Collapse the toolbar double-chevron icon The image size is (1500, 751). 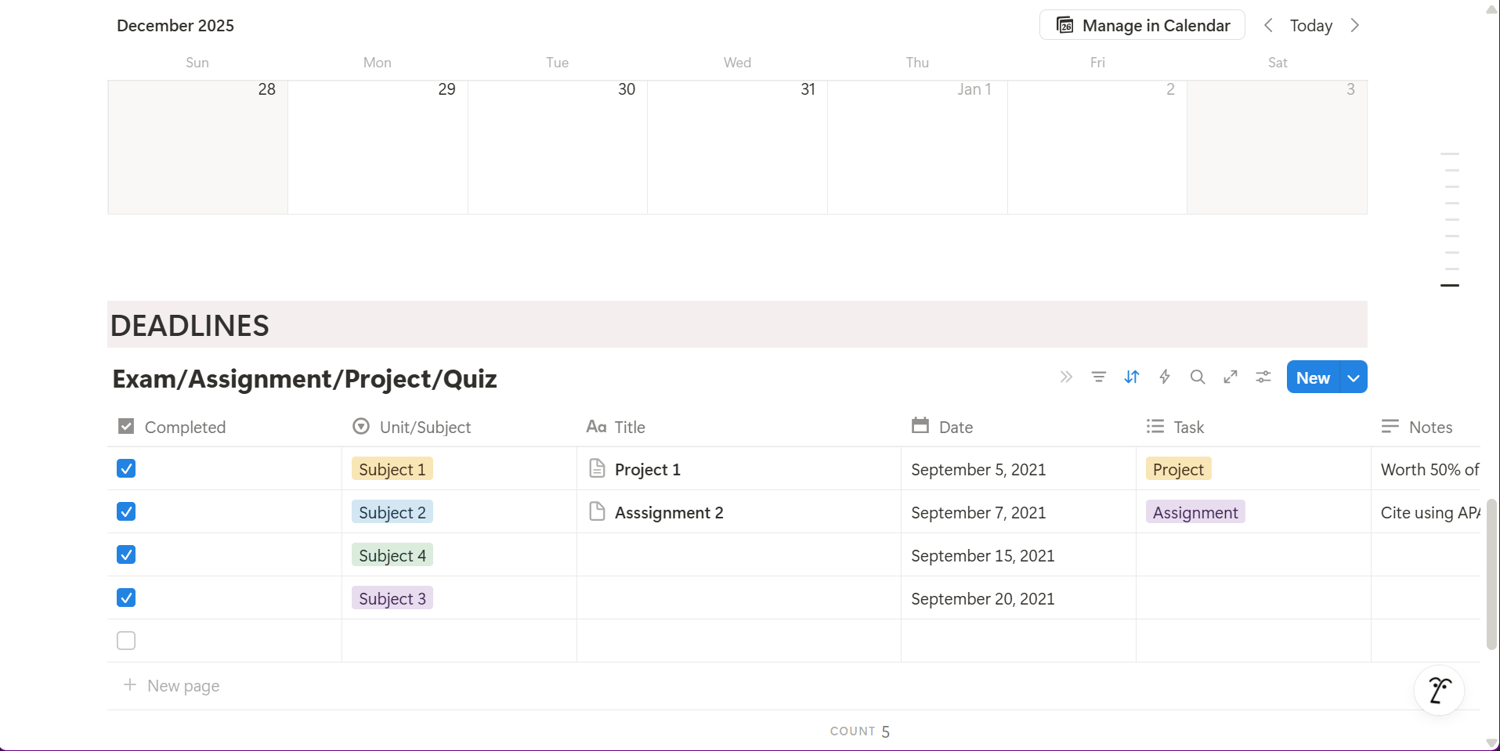tap(1066, 377)
